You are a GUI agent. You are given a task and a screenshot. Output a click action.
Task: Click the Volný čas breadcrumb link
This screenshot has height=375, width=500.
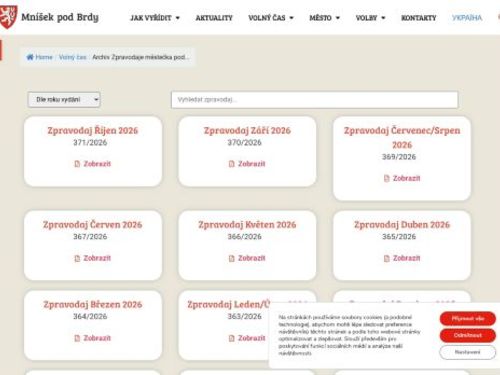pos(72,57)
